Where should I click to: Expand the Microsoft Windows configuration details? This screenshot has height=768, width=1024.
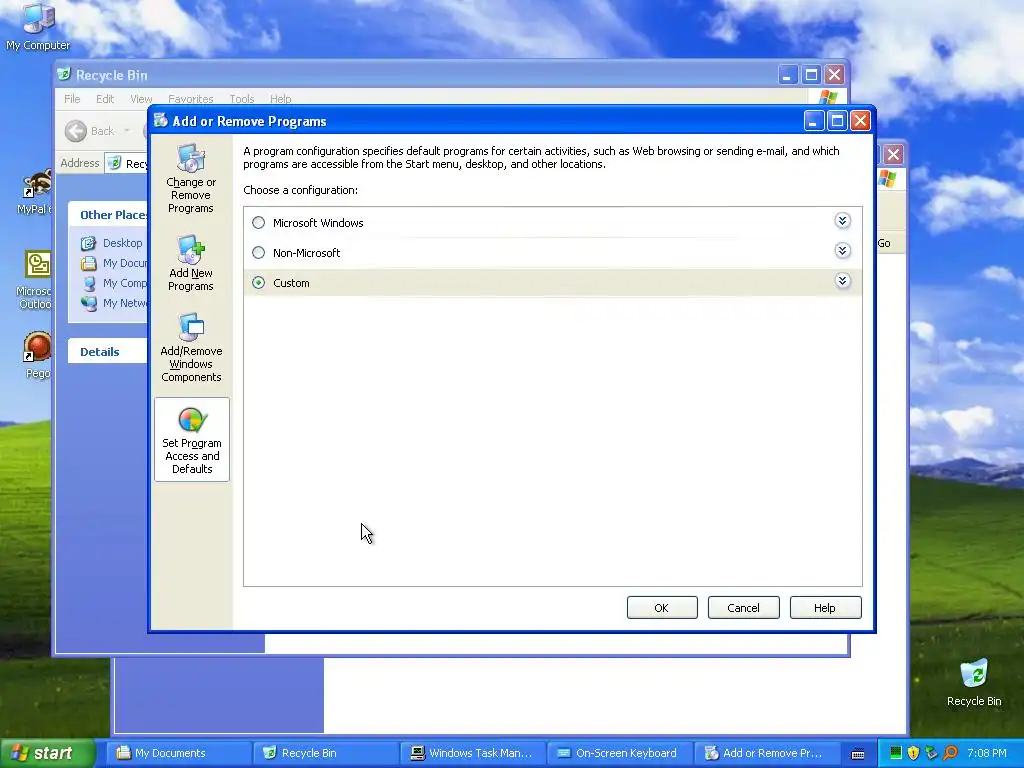tap(842, 221)
